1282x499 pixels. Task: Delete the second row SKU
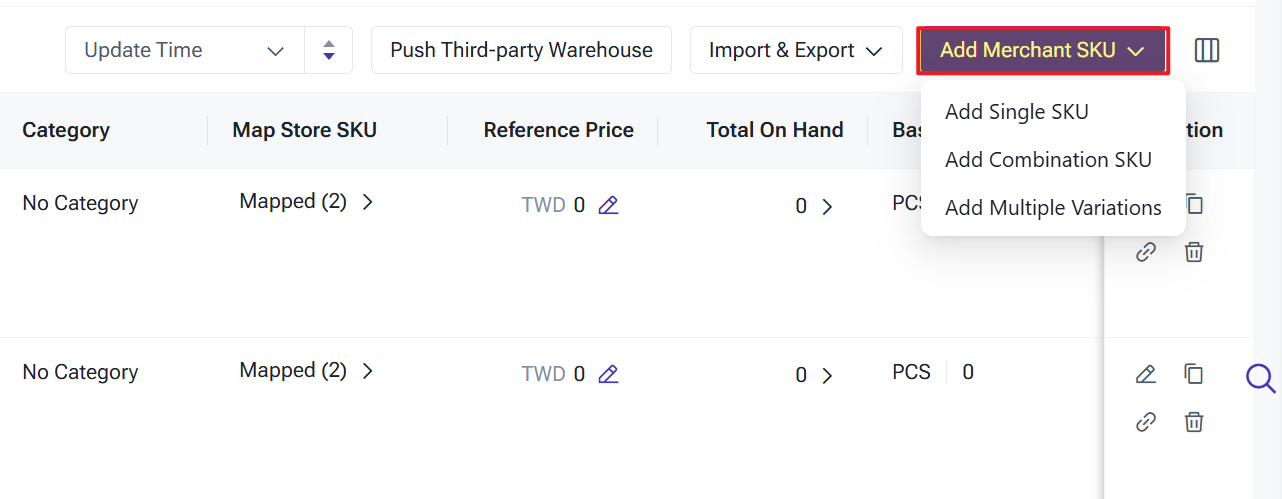click(x=1193, y=422)
